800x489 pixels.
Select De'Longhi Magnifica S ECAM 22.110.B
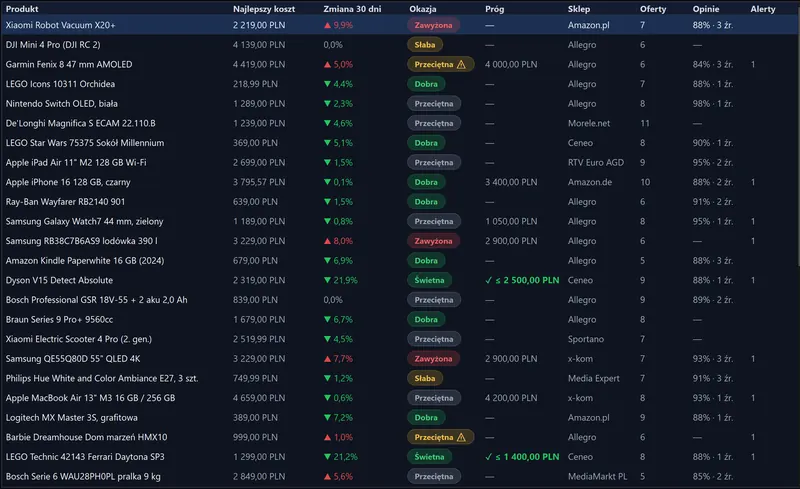81,123
